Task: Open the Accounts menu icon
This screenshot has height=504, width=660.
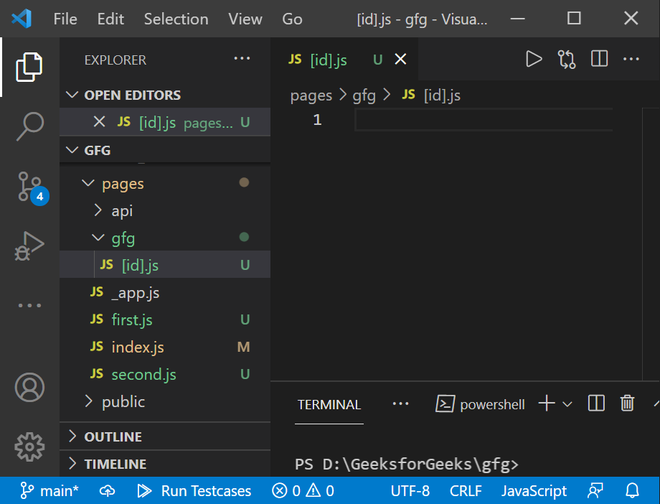Action: point(30,387)
